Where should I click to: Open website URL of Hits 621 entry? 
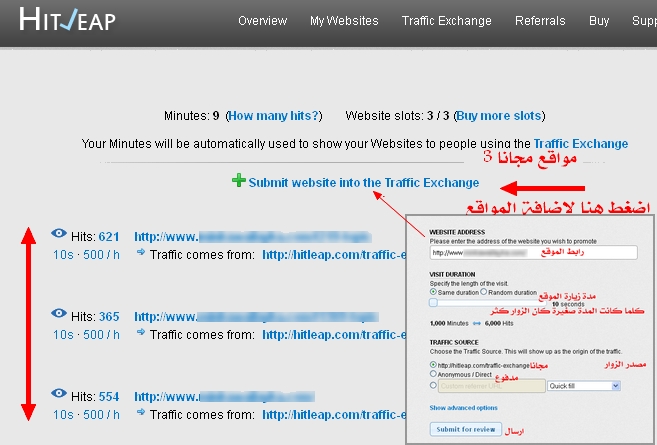253,237
